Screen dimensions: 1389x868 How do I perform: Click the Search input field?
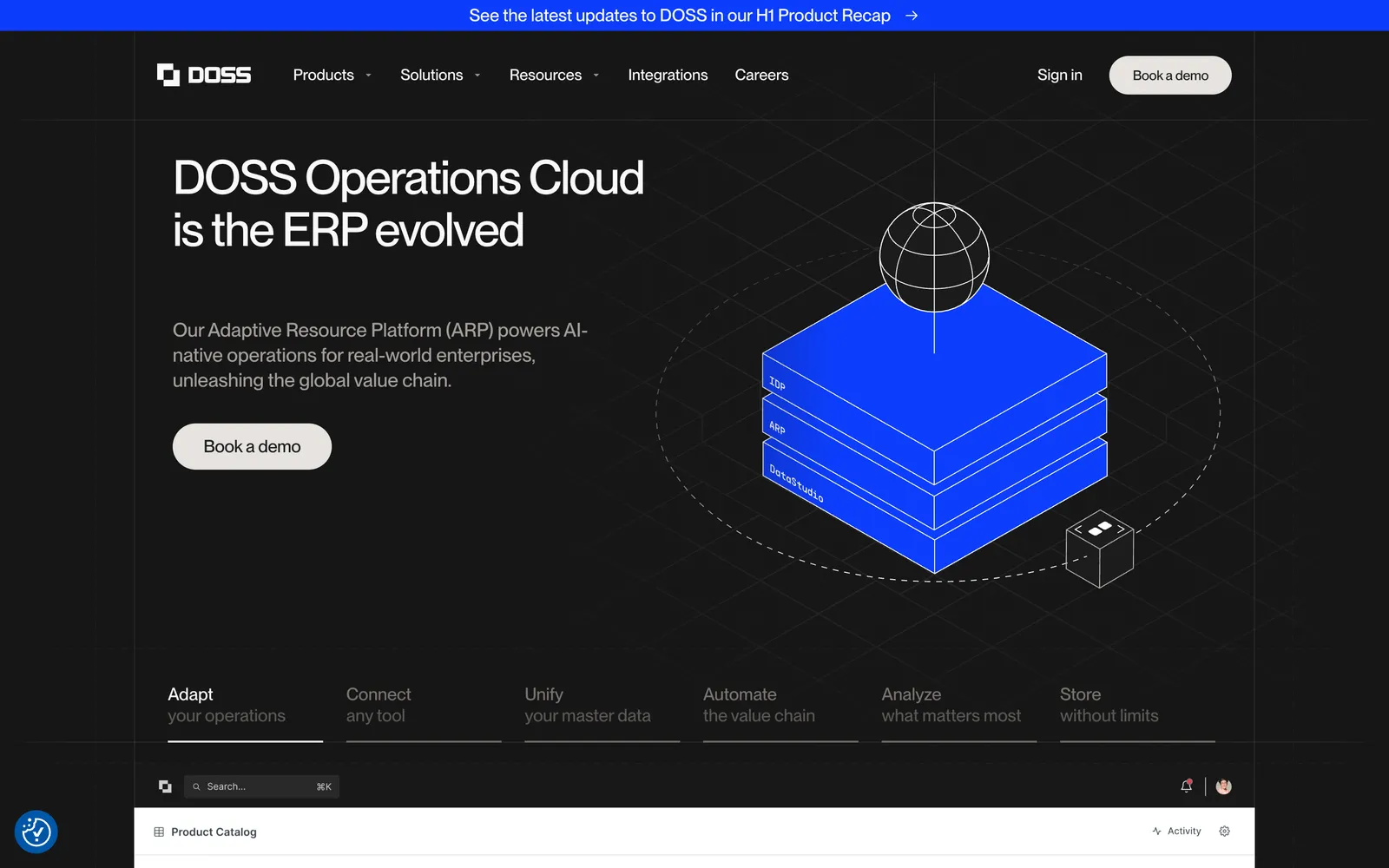point(261,786)
